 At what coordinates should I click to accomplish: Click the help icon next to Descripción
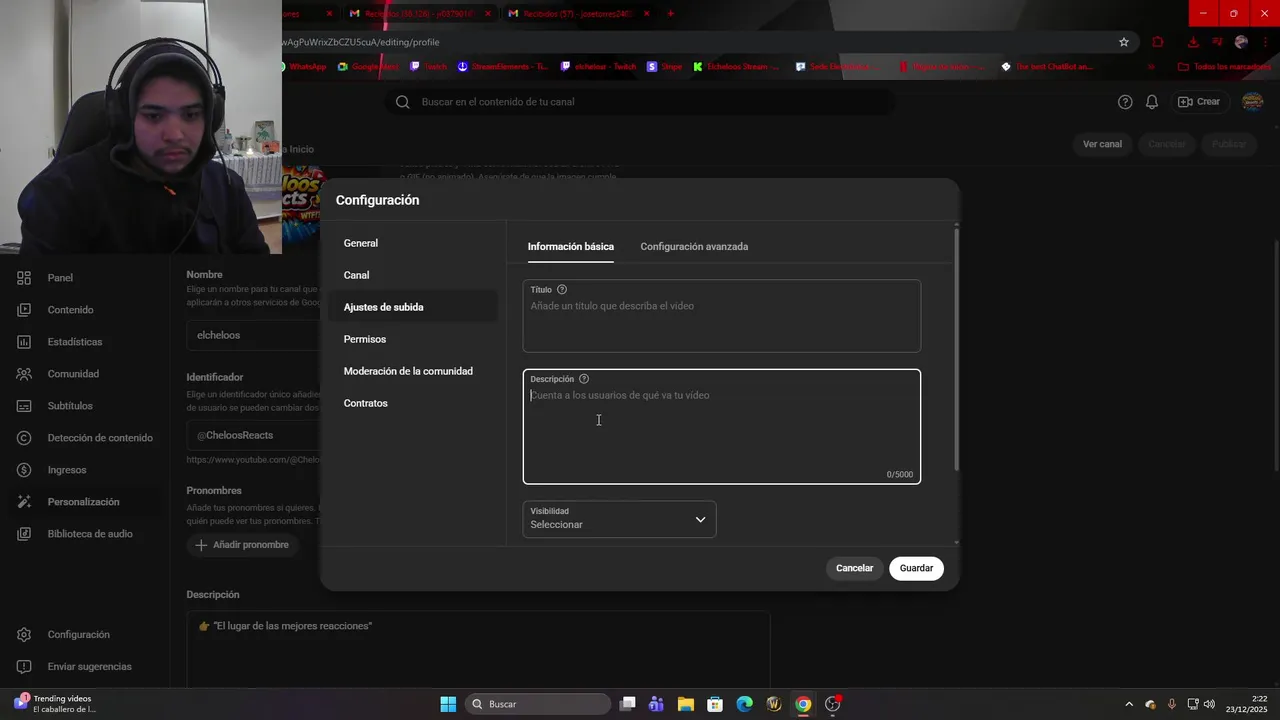pyautogui.click(x=584, y=379)
